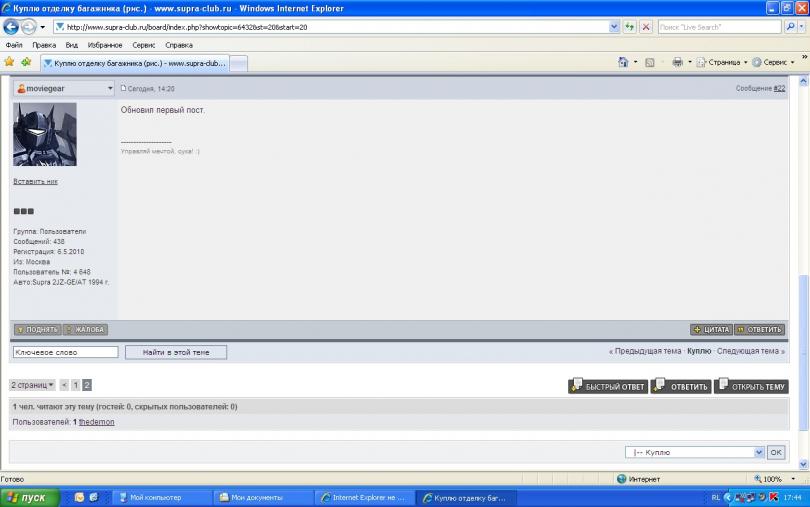810x507 pixels.
Task: Open the Правка menu
Action: coord(44,45)
